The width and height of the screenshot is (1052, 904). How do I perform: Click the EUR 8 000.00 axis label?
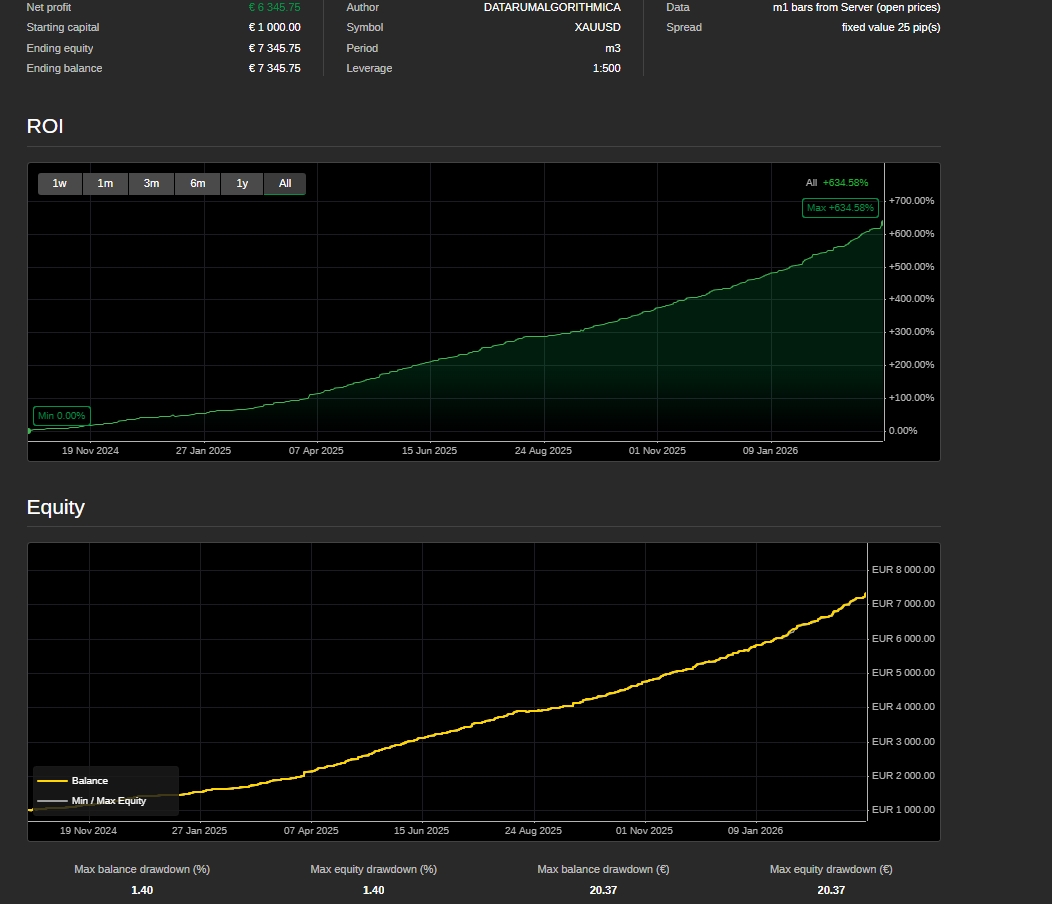pos(903,570)
